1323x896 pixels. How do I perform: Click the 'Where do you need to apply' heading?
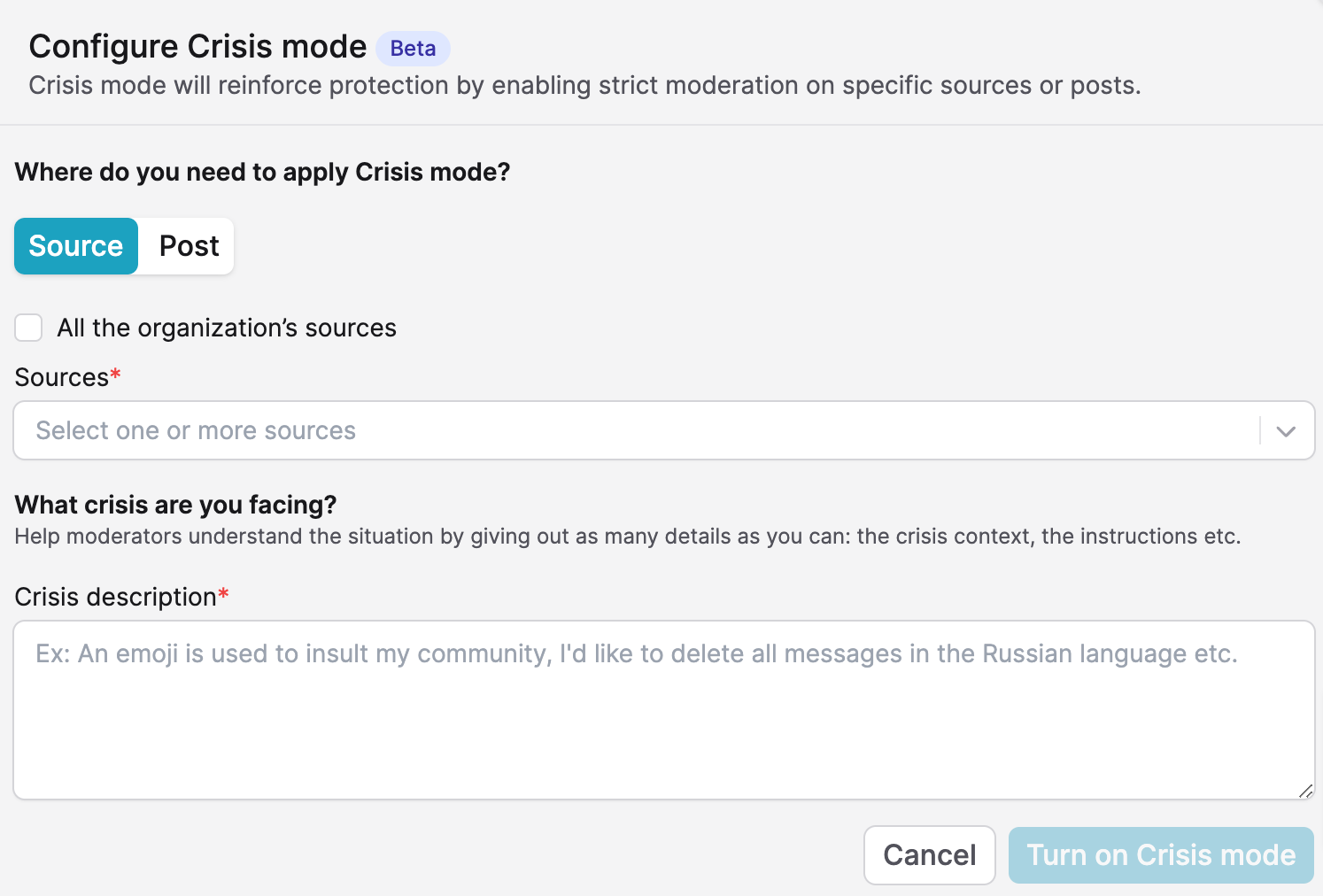[x=263, y=172]
